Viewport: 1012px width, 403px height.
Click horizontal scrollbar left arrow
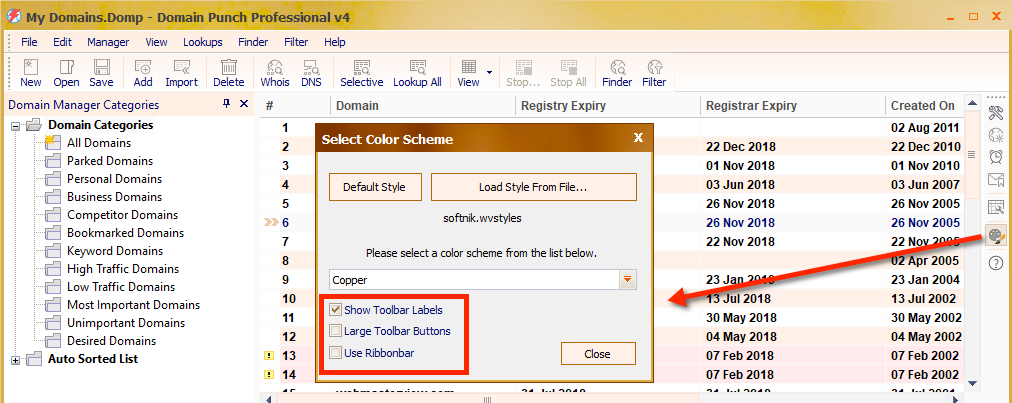tap(268, 399)
